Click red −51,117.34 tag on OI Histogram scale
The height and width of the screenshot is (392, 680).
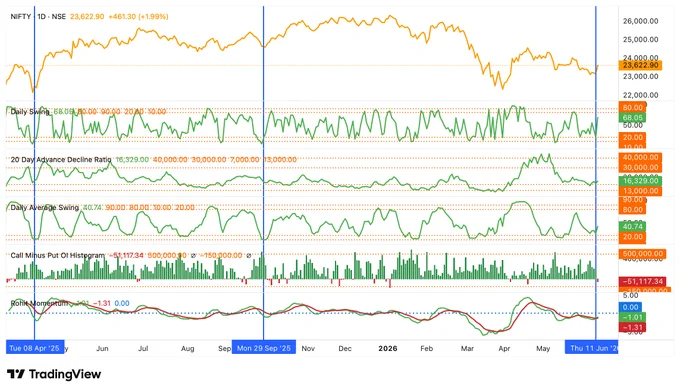(x=642, y=282)
